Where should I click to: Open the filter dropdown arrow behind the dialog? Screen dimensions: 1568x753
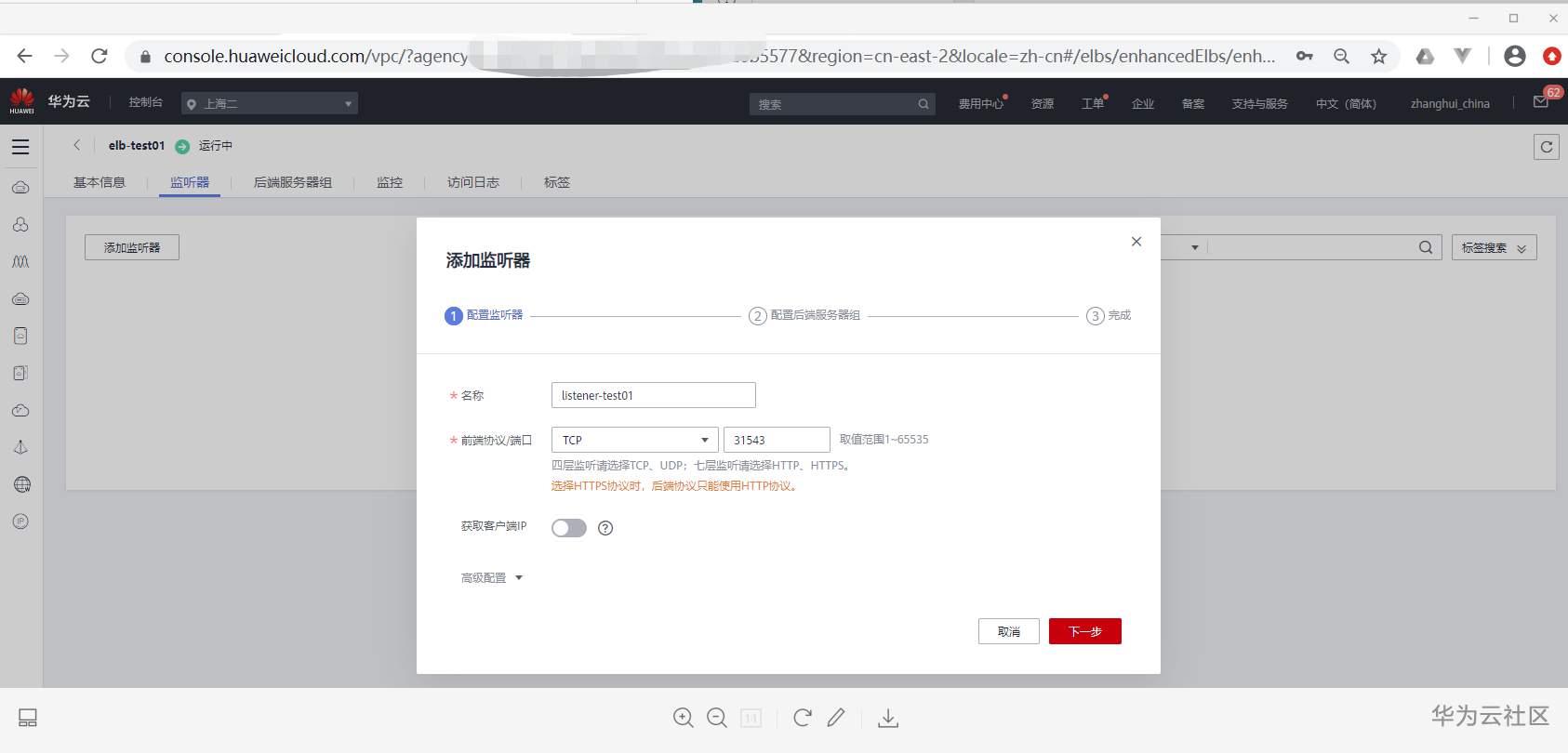coord(1195,247)
